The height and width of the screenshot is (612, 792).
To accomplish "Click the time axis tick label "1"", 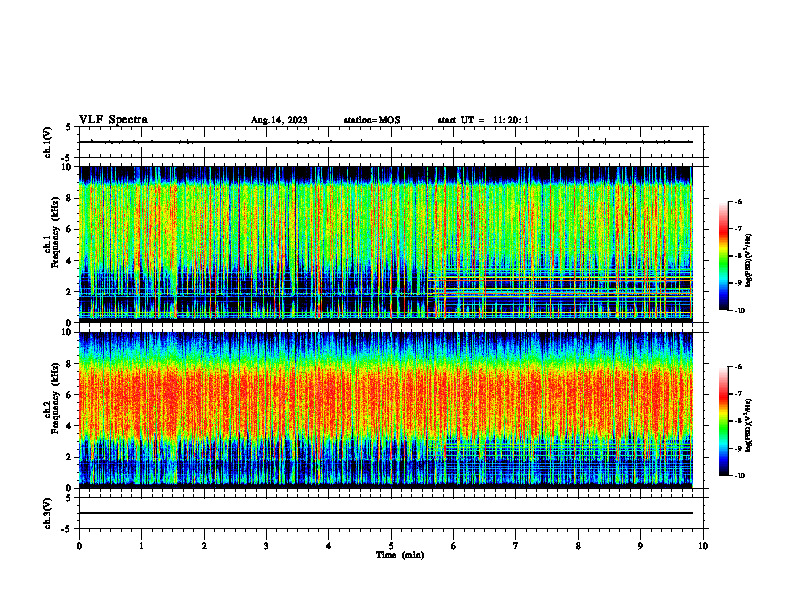I will 141,546.
